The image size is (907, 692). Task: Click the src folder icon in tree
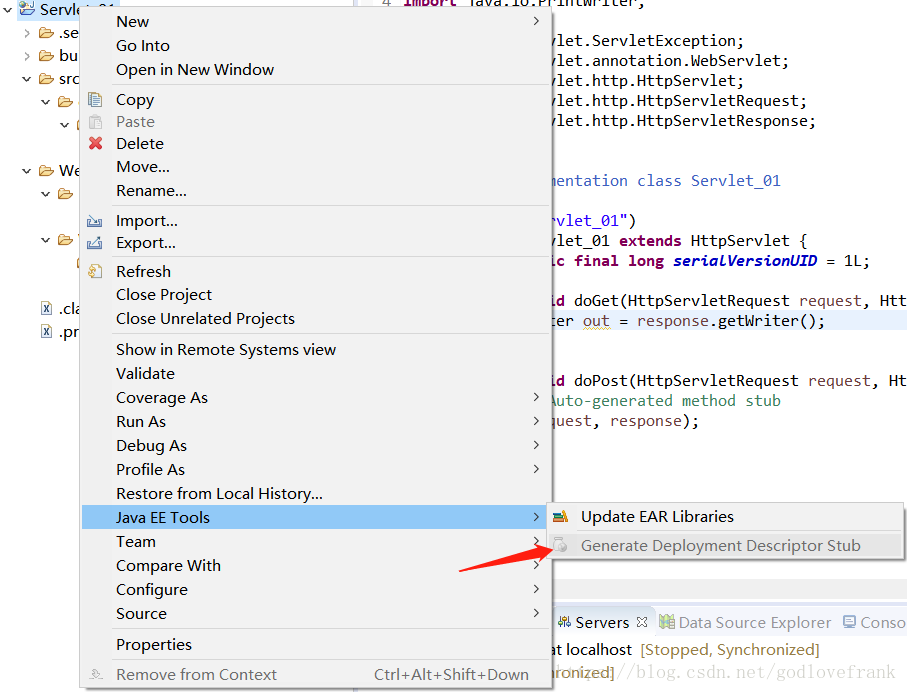[46, 79]
